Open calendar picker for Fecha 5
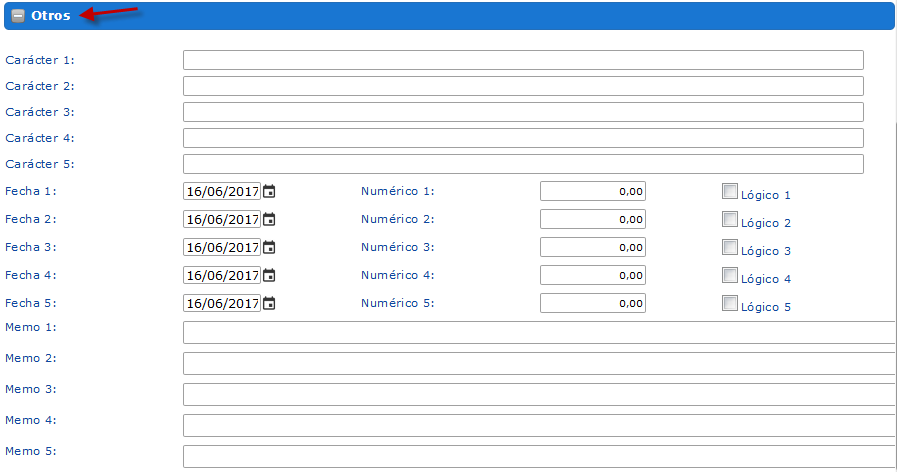Image resolution: width=897 pixels, height=472 pixels. pyautogui.click(x=269, y=303)
